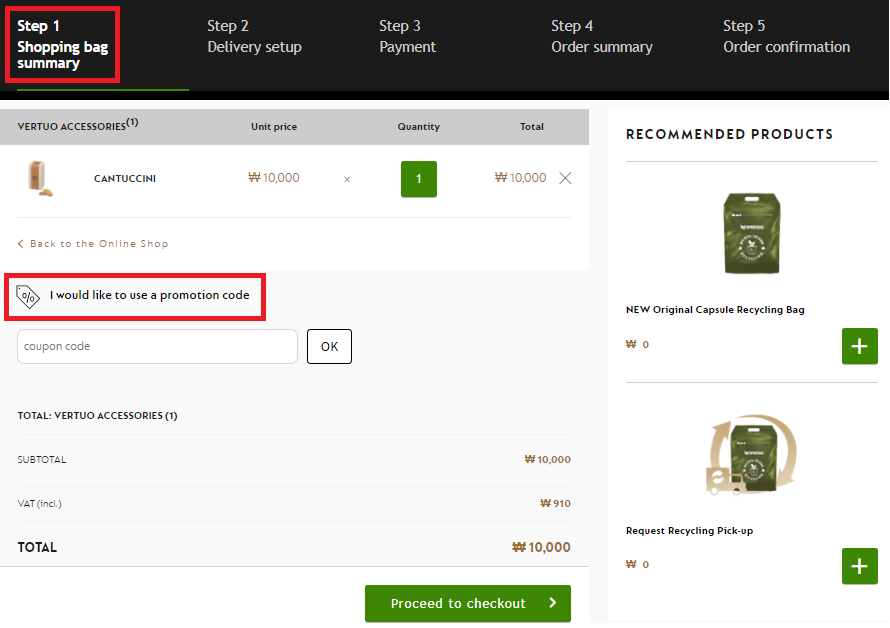
Task: Add Request Recycling Pick-up with plus icon
Action: coord(859,566)
